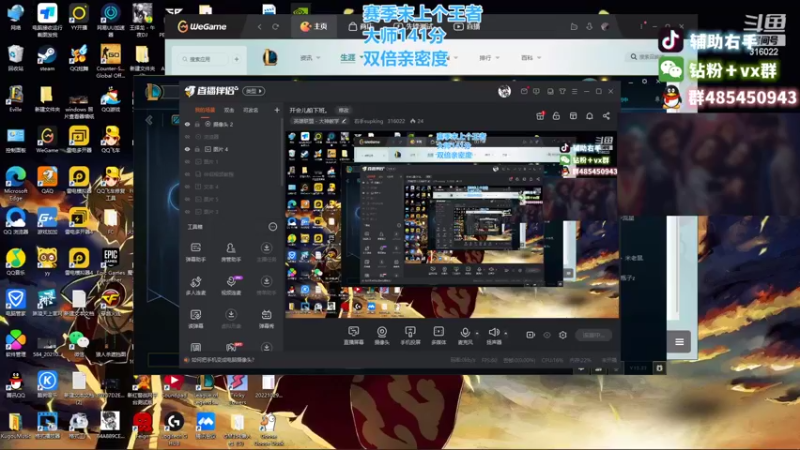
Task: Open the mail icon in title bar
Action: coord(524,91)
